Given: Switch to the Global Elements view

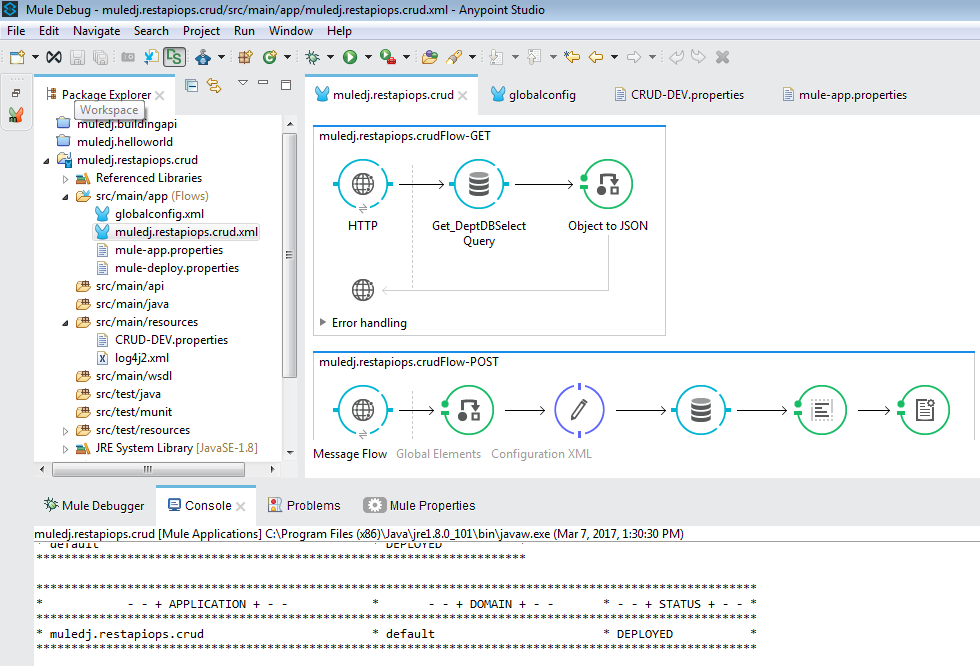Looking at the screenshot, I should (x=438, y=452).
